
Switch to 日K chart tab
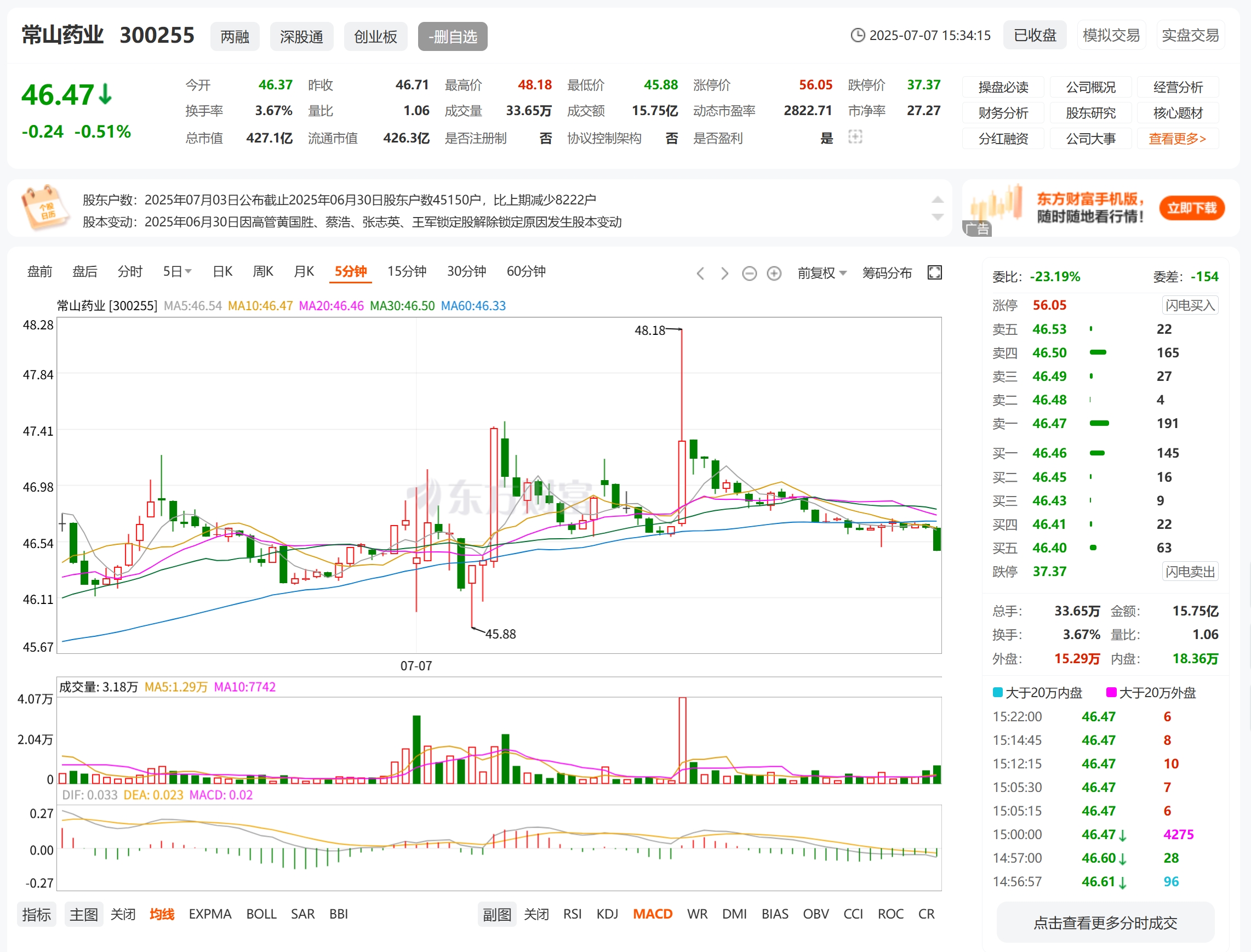(x=222, y=271)
